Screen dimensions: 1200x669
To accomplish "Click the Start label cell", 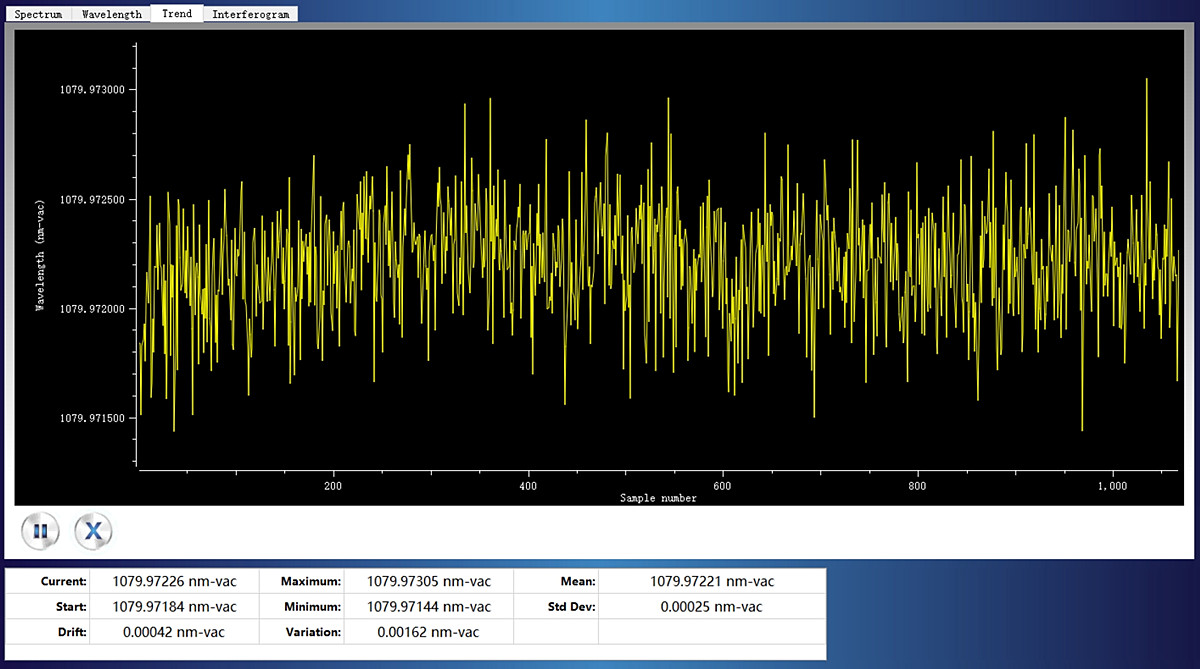I will click(49, 606).
